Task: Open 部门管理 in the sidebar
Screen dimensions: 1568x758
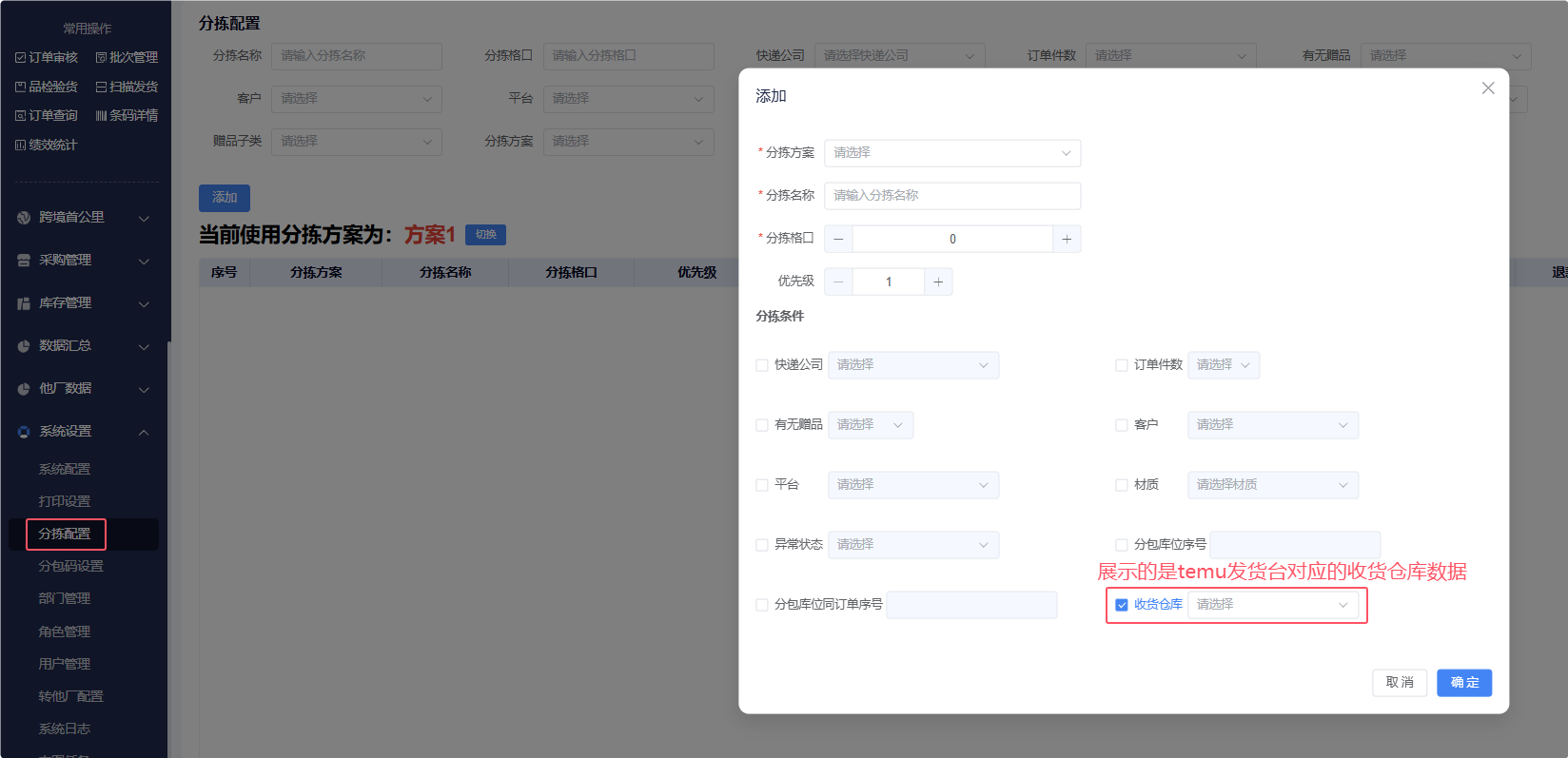Action: click(65, 599)
